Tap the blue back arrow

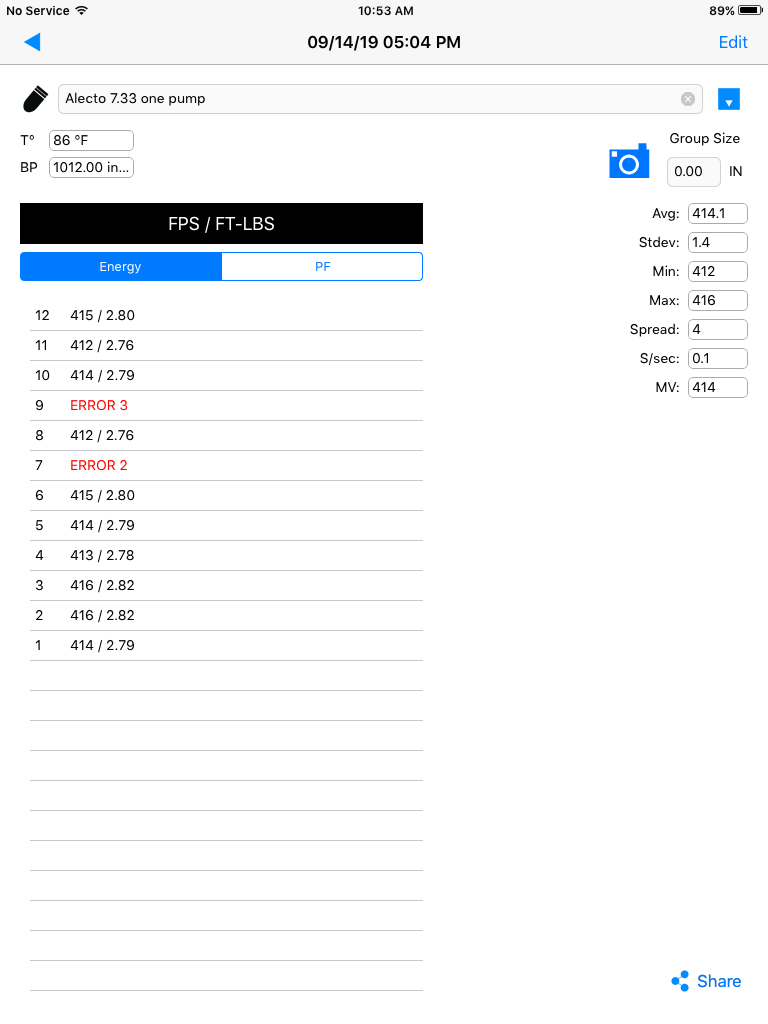click(33, 42)
